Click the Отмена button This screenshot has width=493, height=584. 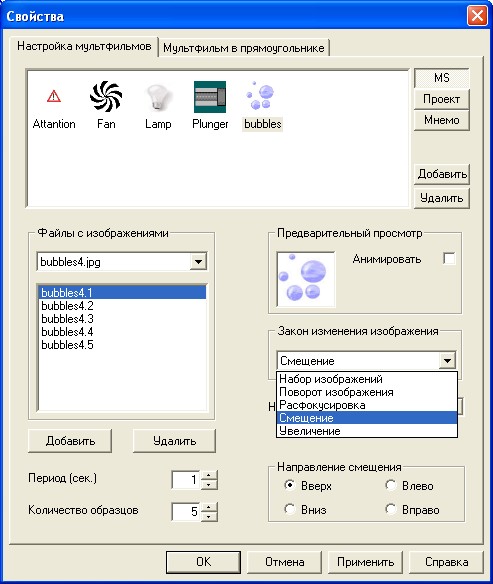[284, 562]
